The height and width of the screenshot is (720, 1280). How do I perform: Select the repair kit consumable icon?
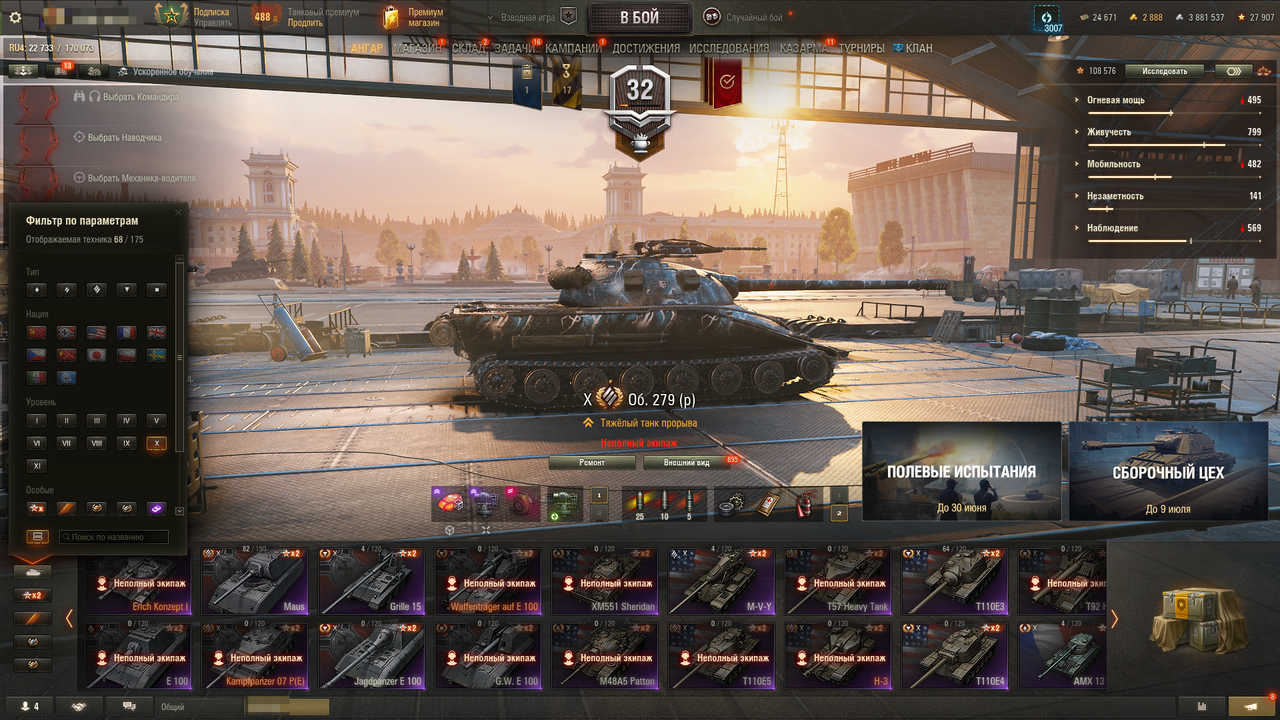(730, 506)
